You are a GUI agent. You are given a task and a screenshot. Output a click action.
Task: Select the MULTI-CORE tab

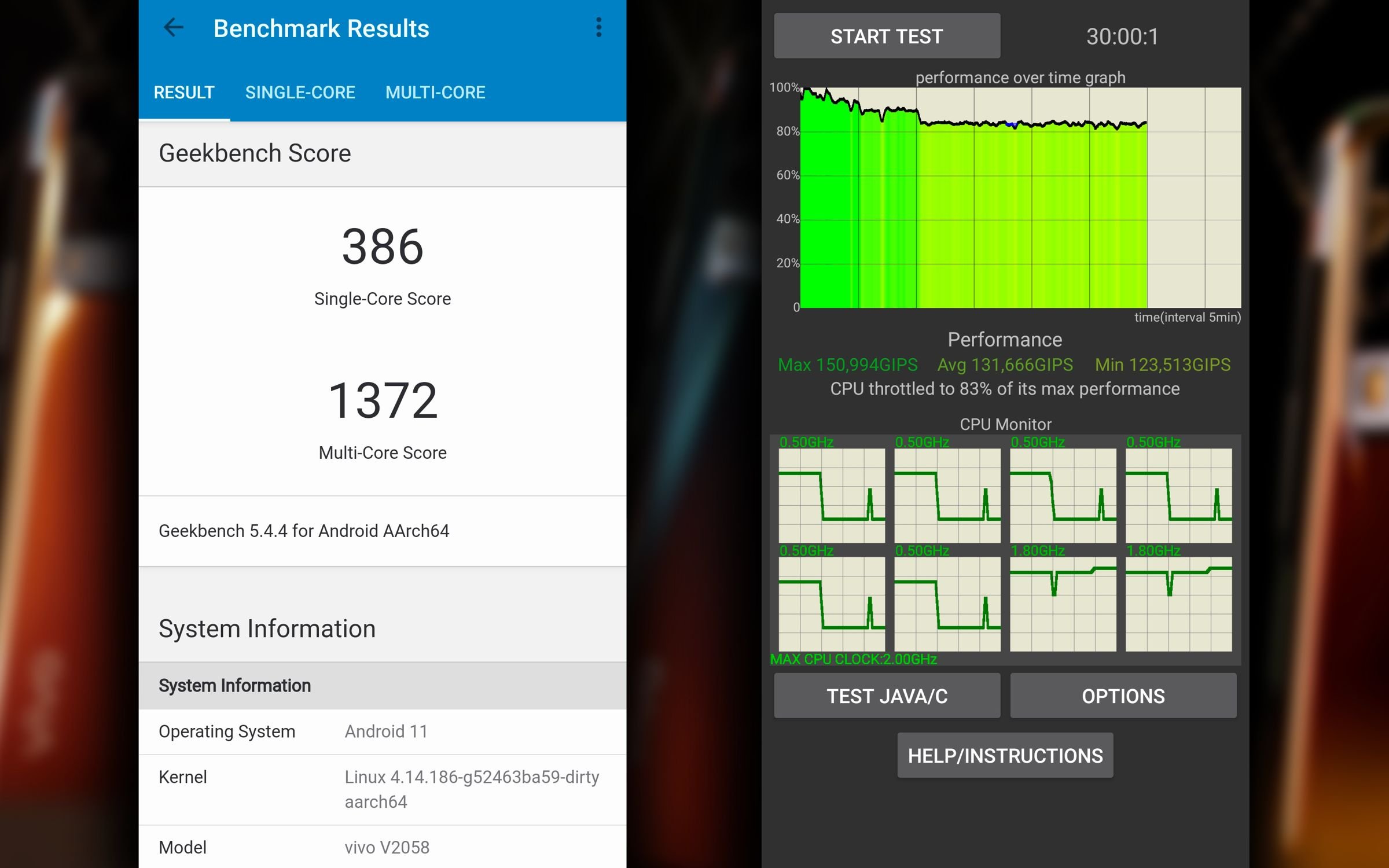tap(435, 91)
